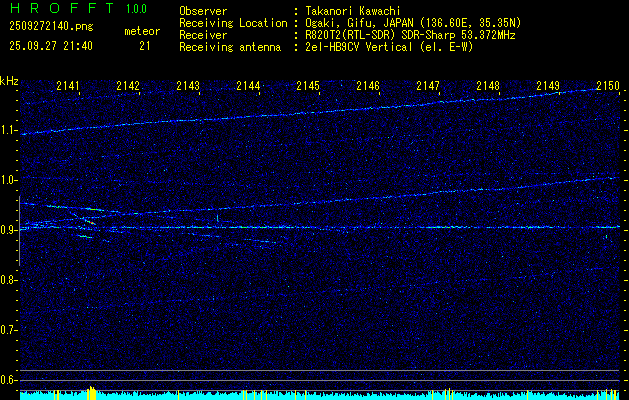This screenshot has width=629, height=400.
Task: Click the 2141 time marker
Action: pos(69,87)
